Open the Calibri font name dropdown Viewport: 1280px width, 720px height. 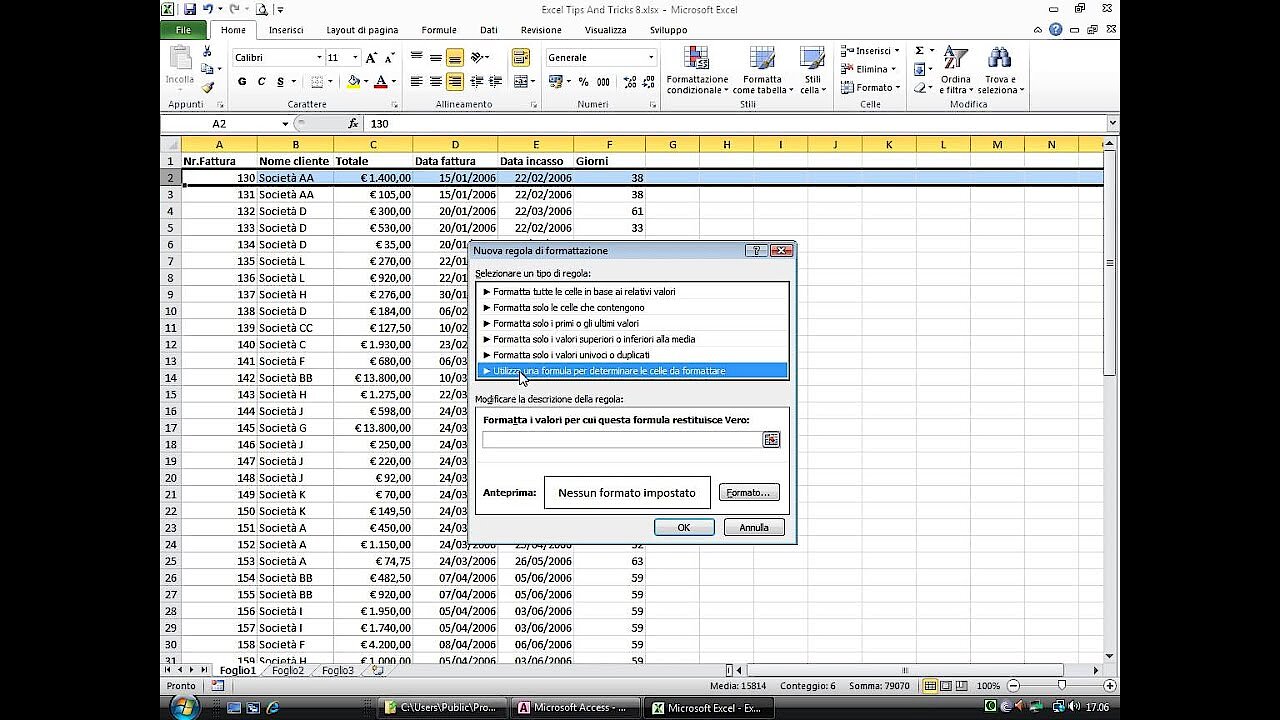tap(319, 58)
